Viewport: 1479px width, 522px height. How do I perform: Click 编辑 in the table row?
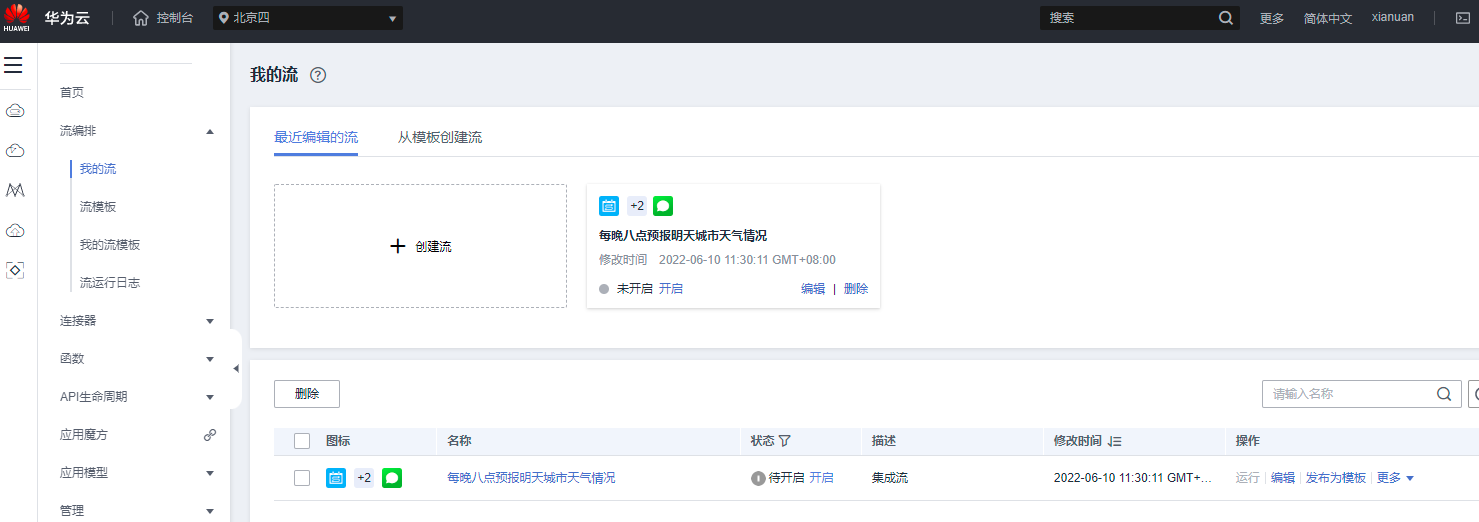pos(1283,478)
